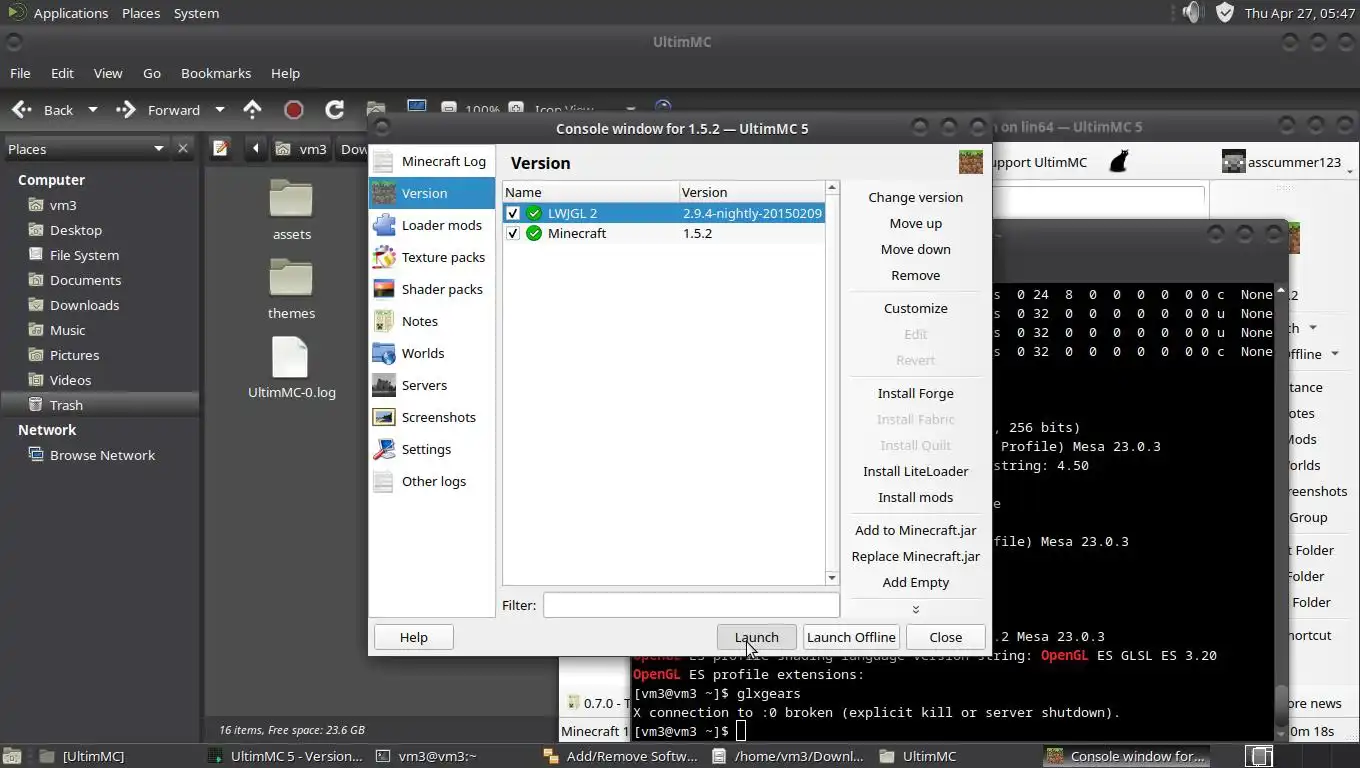Open the Screenshots page
The height and width of the screenshot is (768, 1360).
tap(431, 417)
